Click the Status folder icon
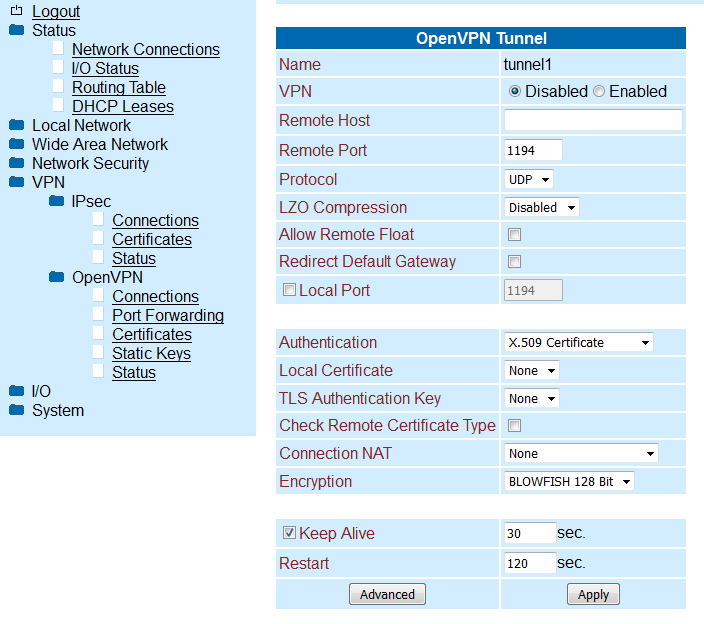Image resolution: width=704 pixels, height=624 pixels. pyautogui.click(x=17, y=30)
